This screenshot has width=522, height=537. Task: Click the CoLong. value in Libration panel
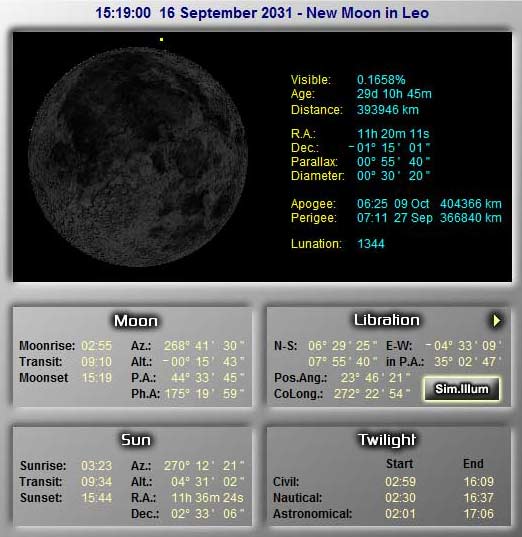(372, 394)
